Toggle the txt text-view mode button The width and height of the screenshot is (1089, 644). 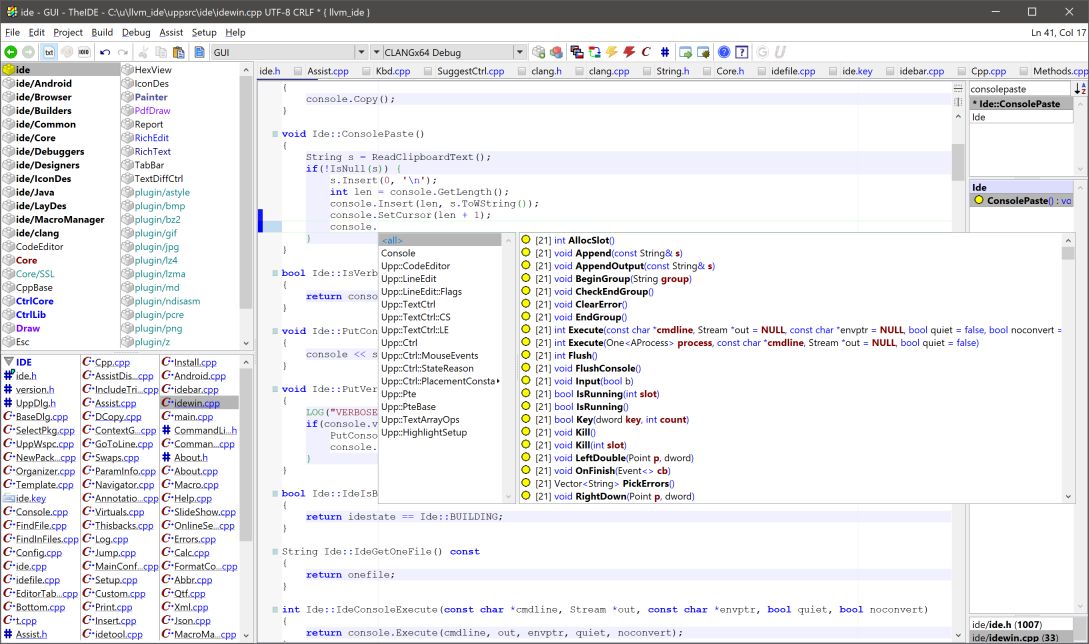(48, 52)
